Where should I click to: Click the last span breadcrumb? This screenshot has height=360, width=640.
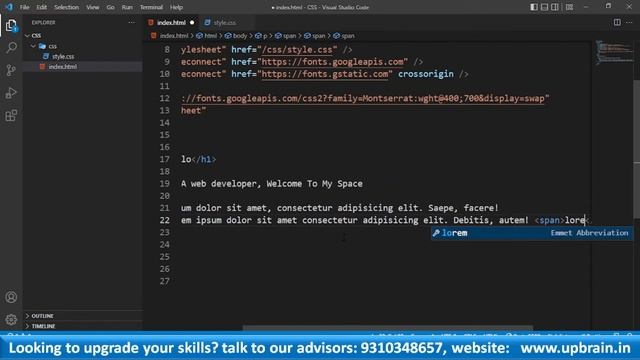point(348,36)
